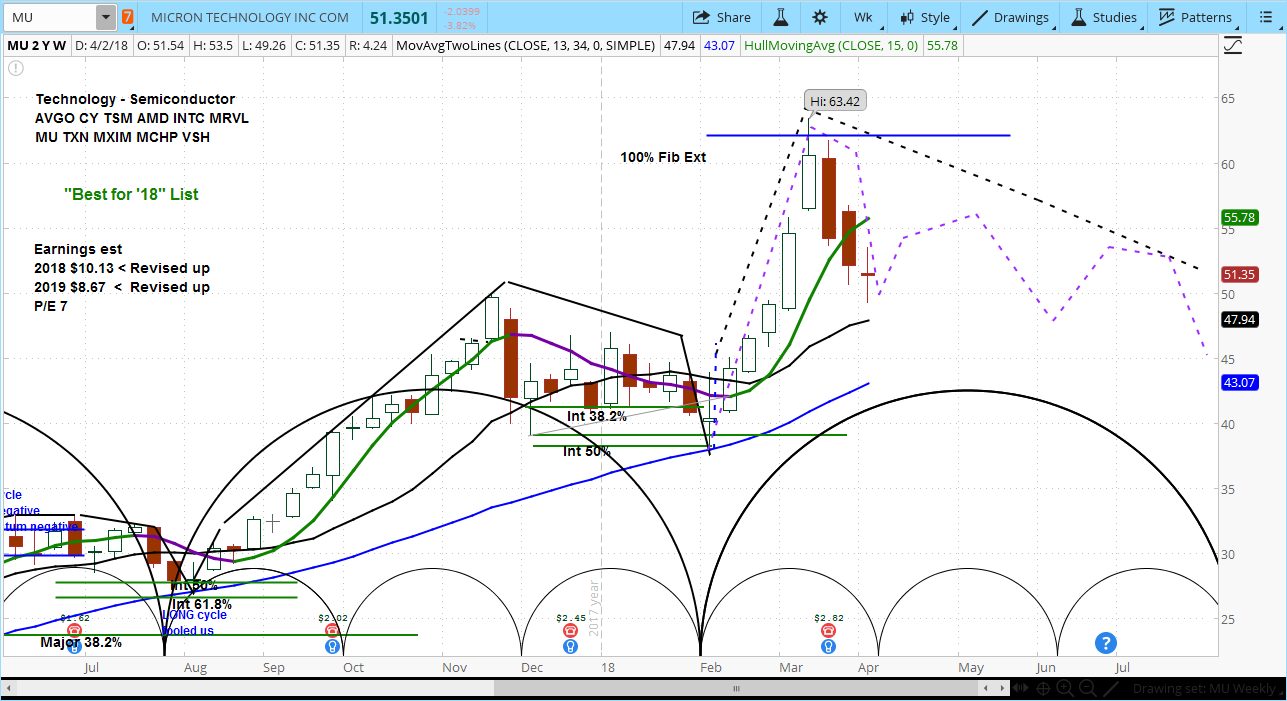This screenshot has width=1287, height=701.
Task: Click the Major 38.2% label
Action: [80, 642]
